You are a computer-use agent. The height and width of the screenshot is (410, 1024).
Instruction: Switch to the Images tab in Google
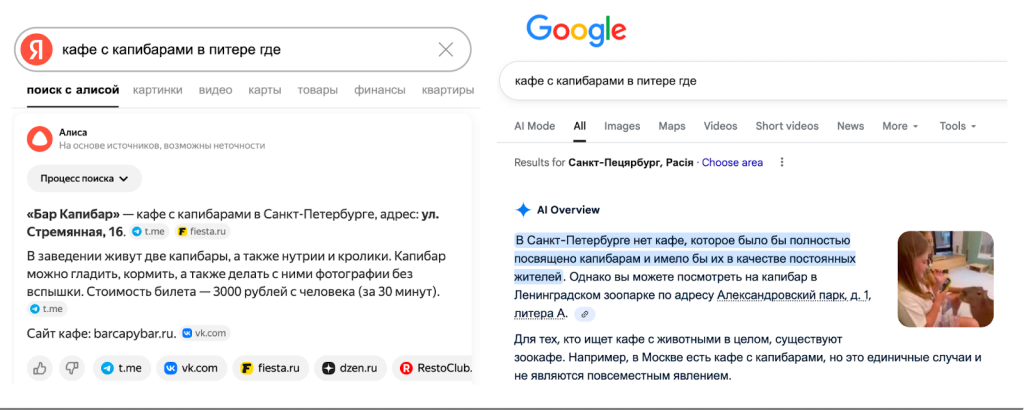point(622,126)
